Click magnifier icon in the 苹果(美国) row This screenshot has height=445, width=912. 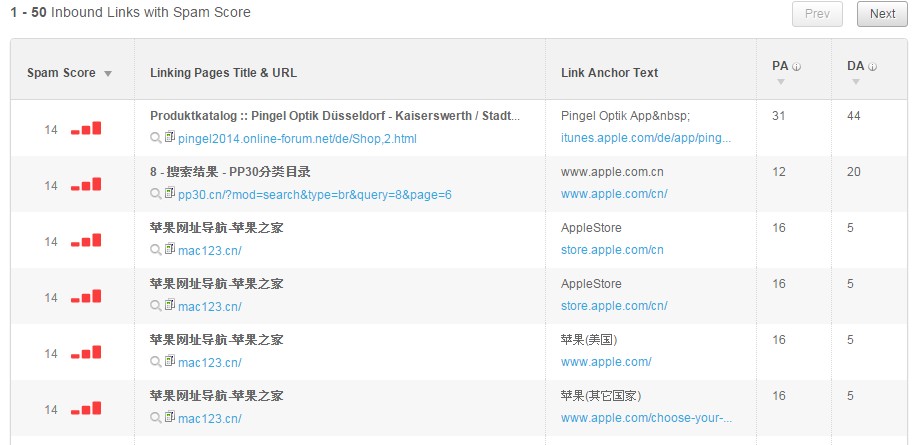click(x=155, y=362)
